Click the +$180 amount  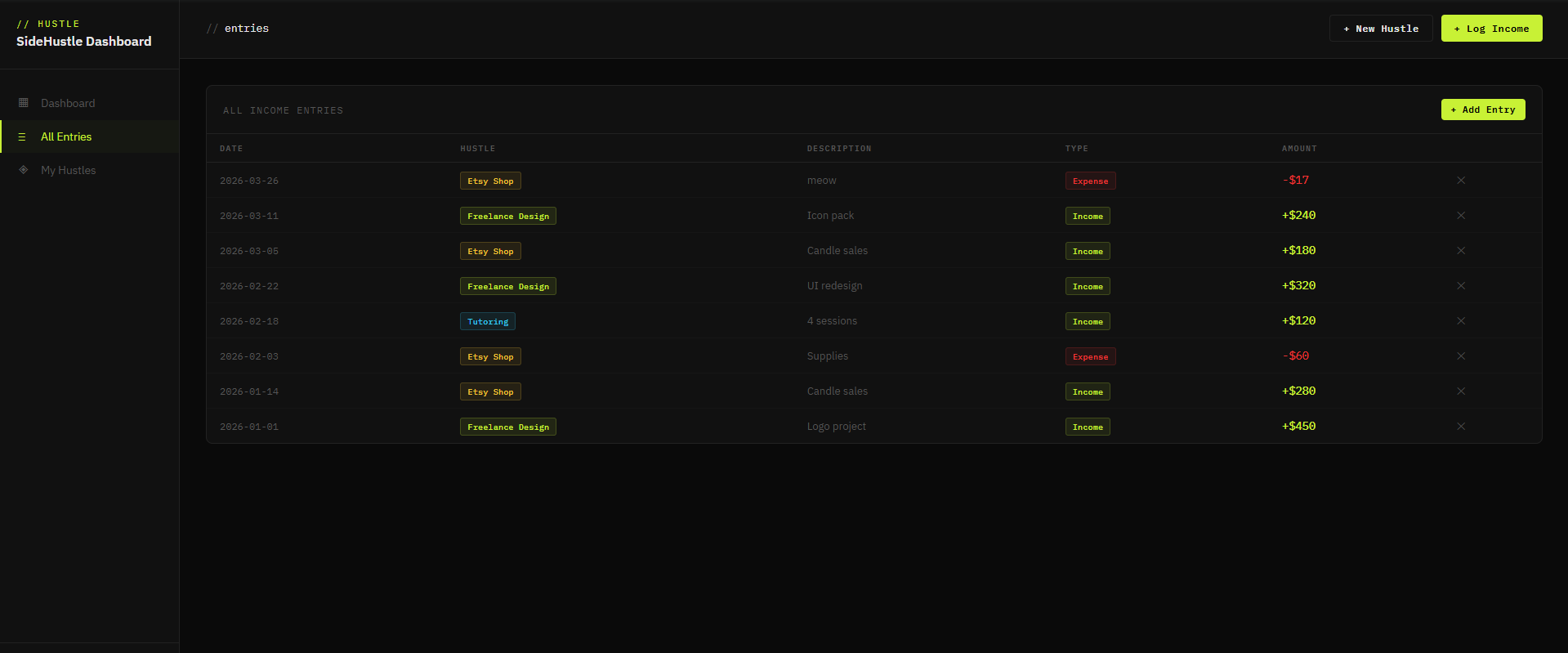(x=1299, y=250)
